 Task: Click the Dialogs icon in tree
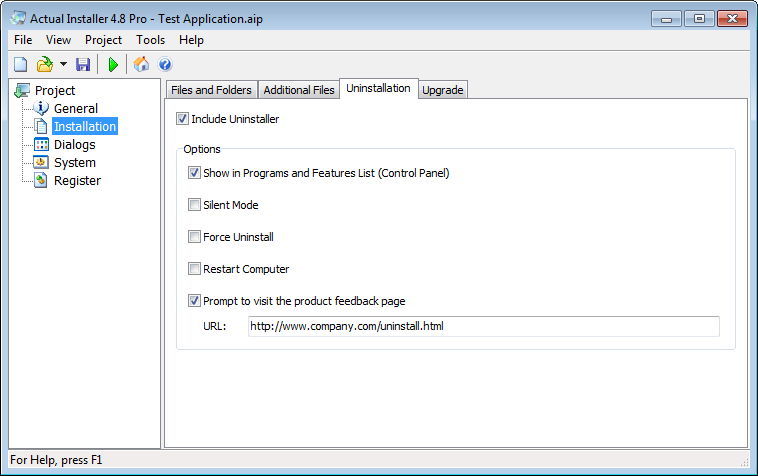coord(41,144)
